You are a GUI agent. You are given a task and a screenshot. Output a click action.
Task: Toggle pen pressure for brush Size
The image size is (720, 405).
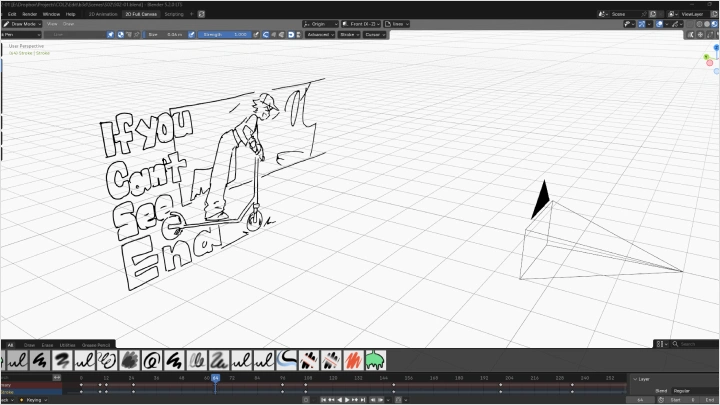[x=191, y=34]
